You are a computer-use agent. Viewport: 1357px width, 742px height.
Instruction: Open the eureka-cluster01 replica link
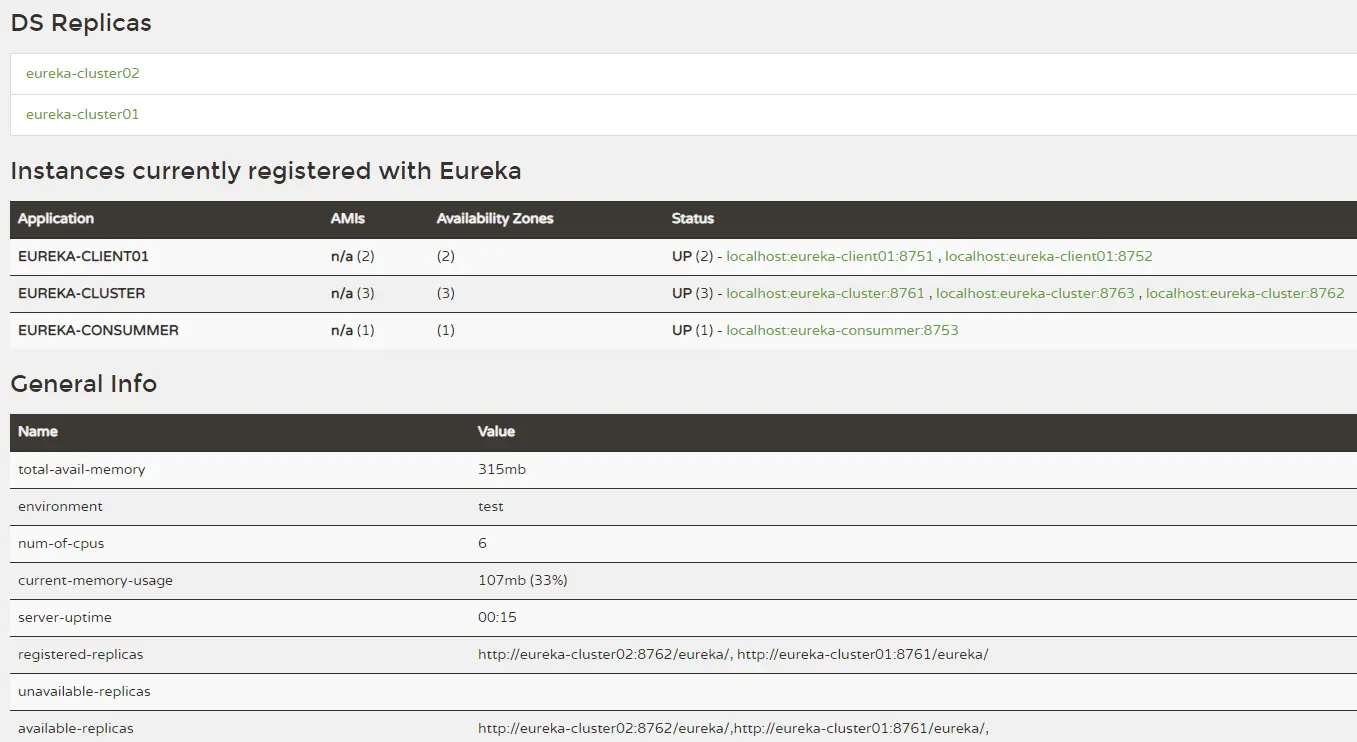pyautogui.click(x=82, y=114)
